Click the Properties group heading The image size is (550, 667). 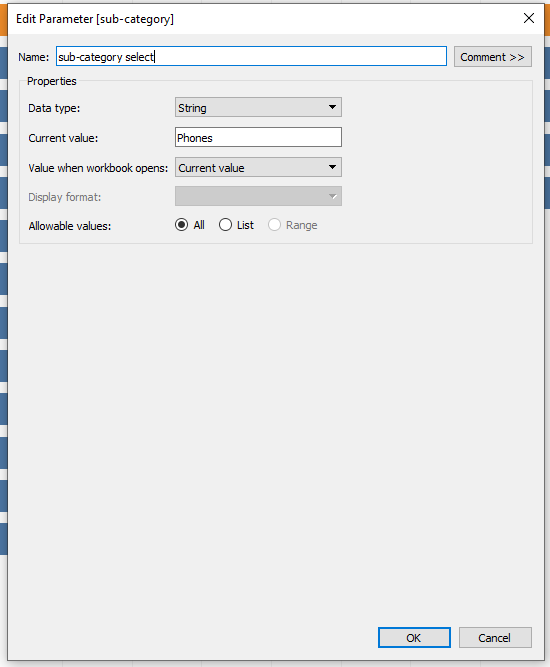point(51,81)
